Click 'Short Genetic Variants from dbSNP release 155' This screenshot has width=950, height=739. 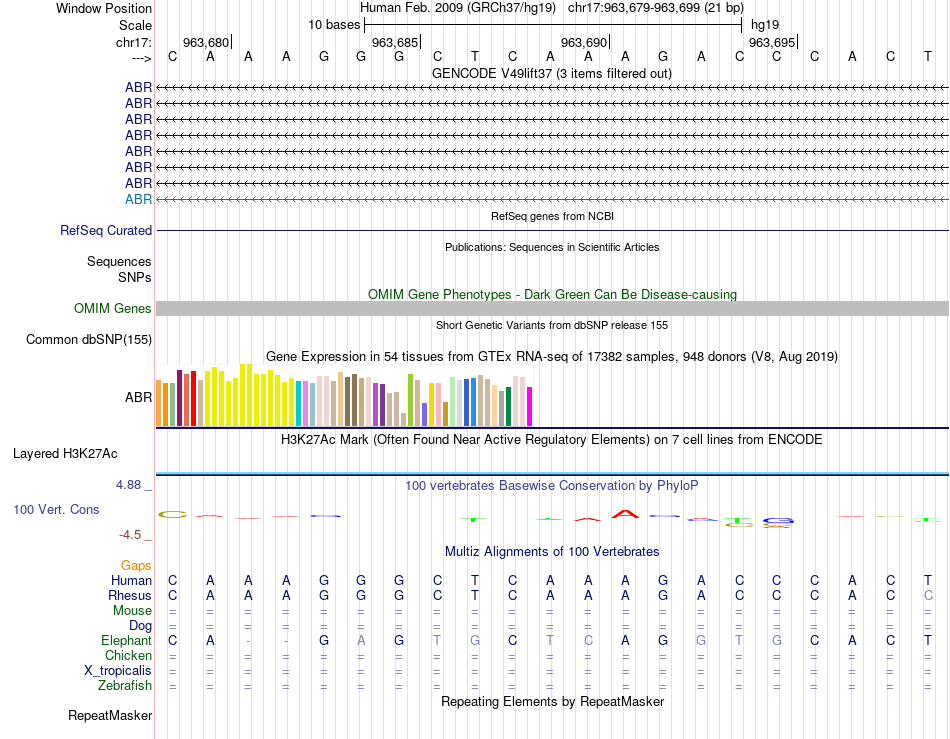tap(552, 325)
